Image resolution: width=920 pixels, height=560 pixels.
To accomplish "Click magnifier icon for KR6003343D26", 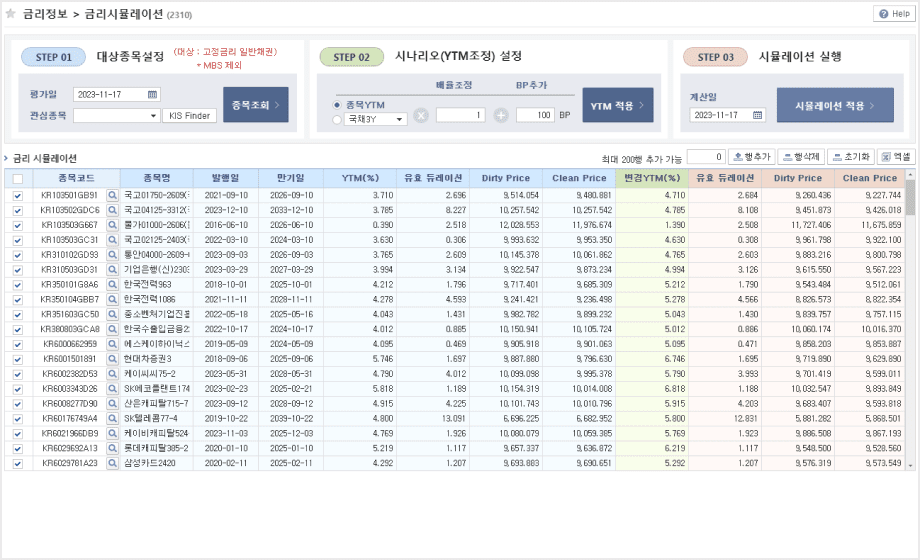I will tap(112, 389).
